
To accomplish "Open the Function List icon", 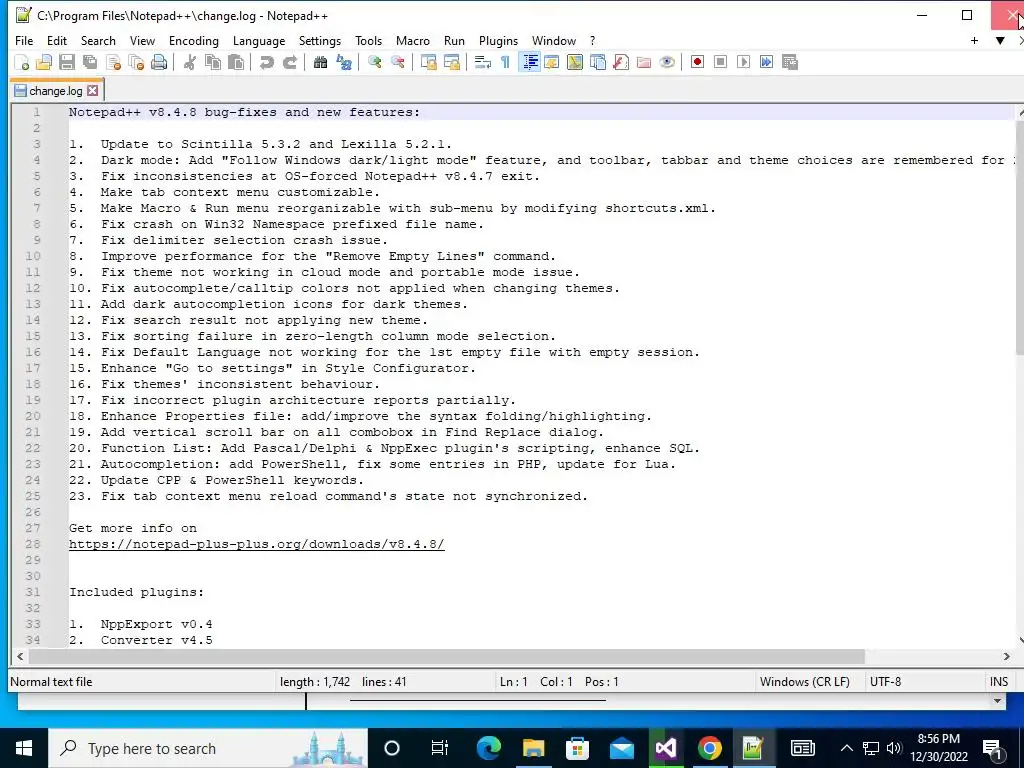I will [620, 63].
